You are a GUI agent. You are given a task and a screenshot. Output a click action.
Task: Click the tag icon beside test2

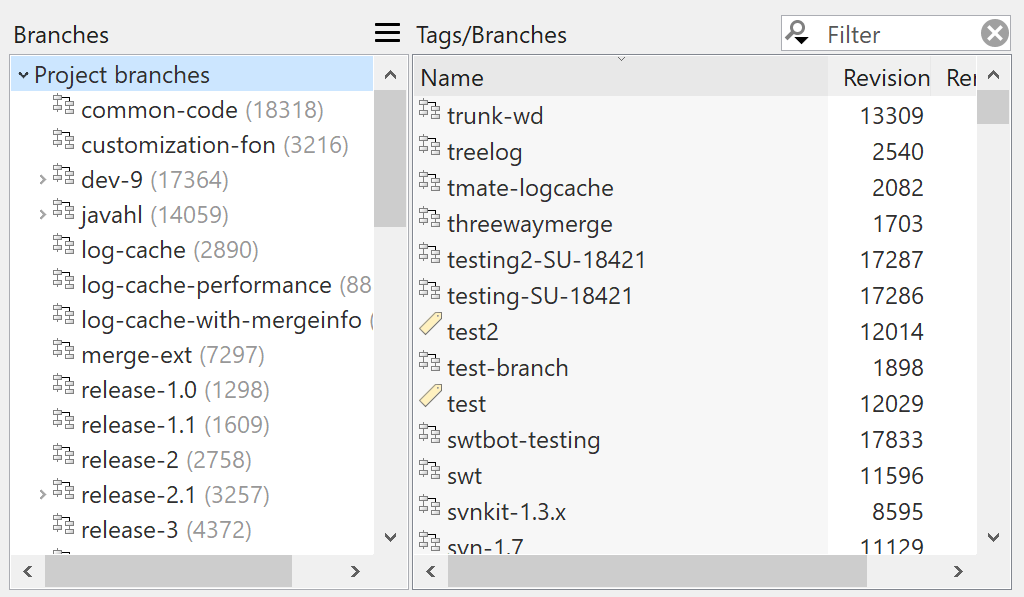(x=429, y=324)
